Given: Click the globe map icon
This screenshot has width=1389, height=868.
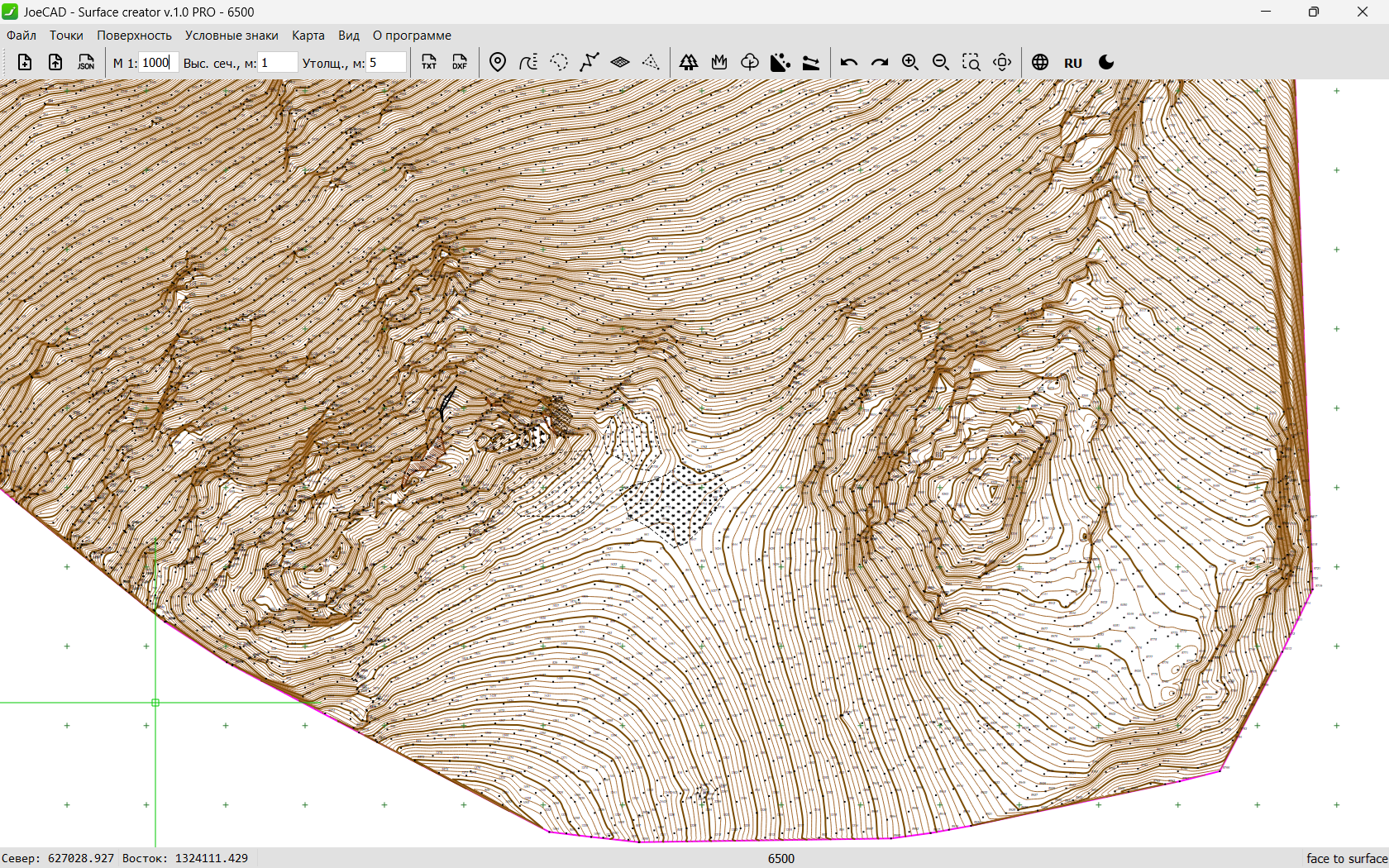Looking at the screenshot, I should tap(1040, 62).
